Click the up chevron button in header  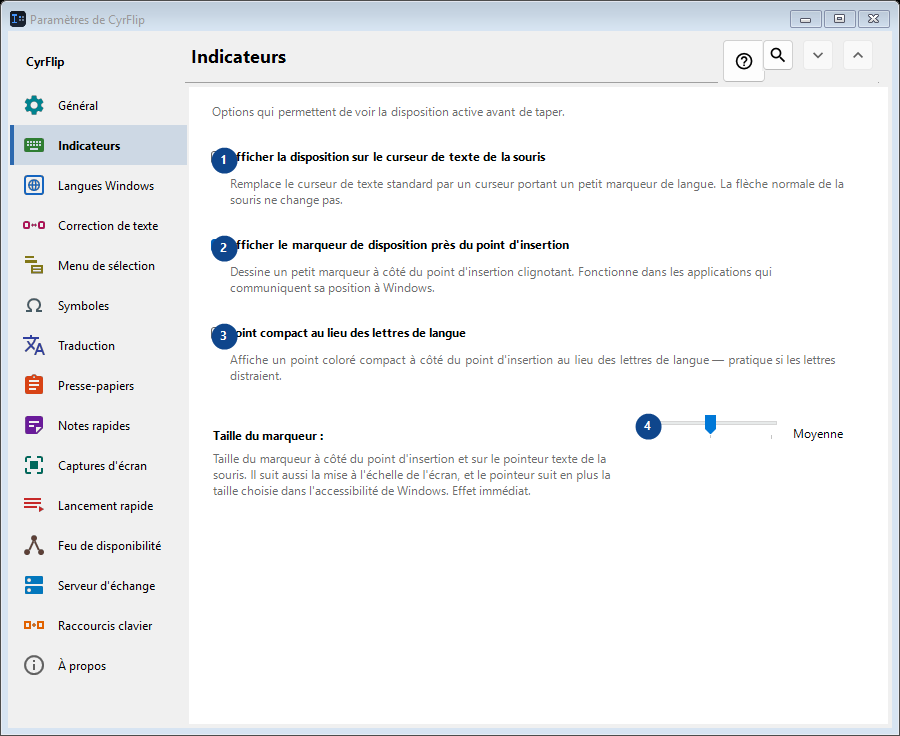tap(858, 55)
